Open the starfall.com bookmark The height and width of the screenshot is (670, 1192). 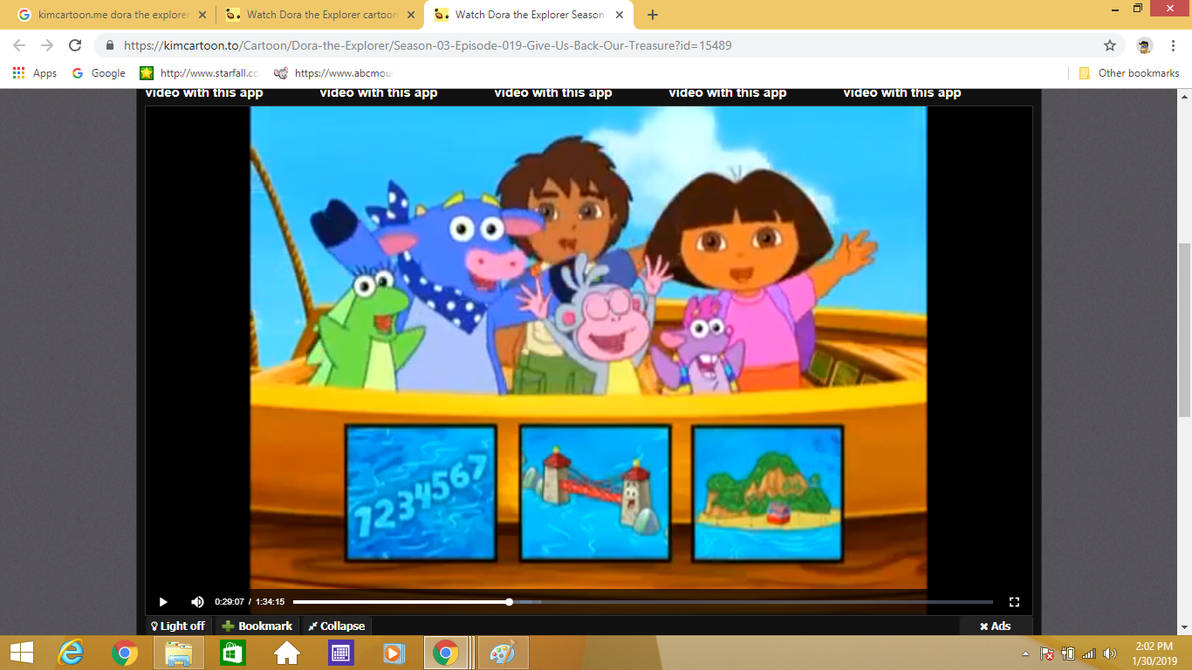coord(199,73)
